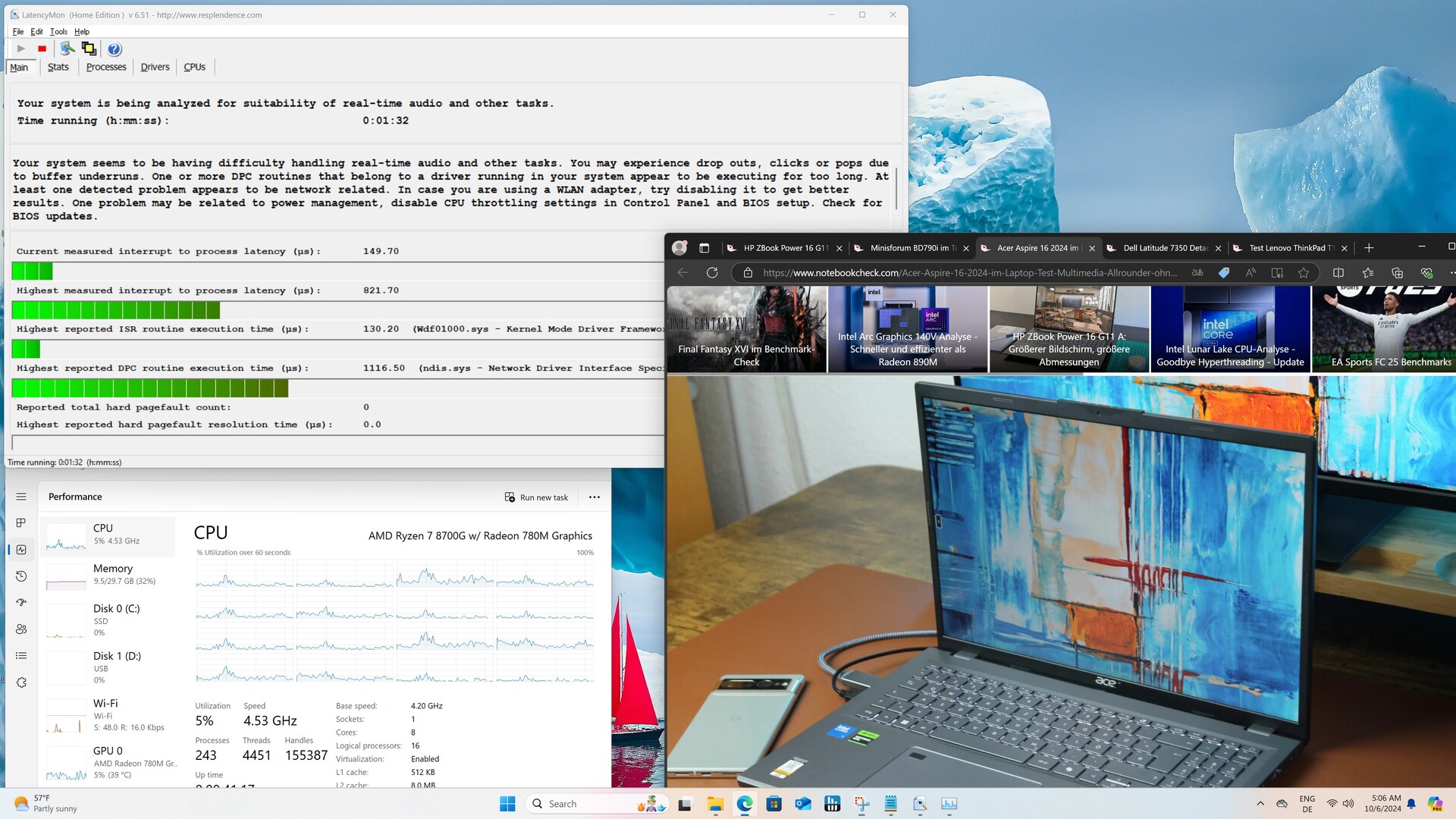Select GPU 0 performance entry
Image resolution: width=1456 pixels, height=819 pixels.
108,762
